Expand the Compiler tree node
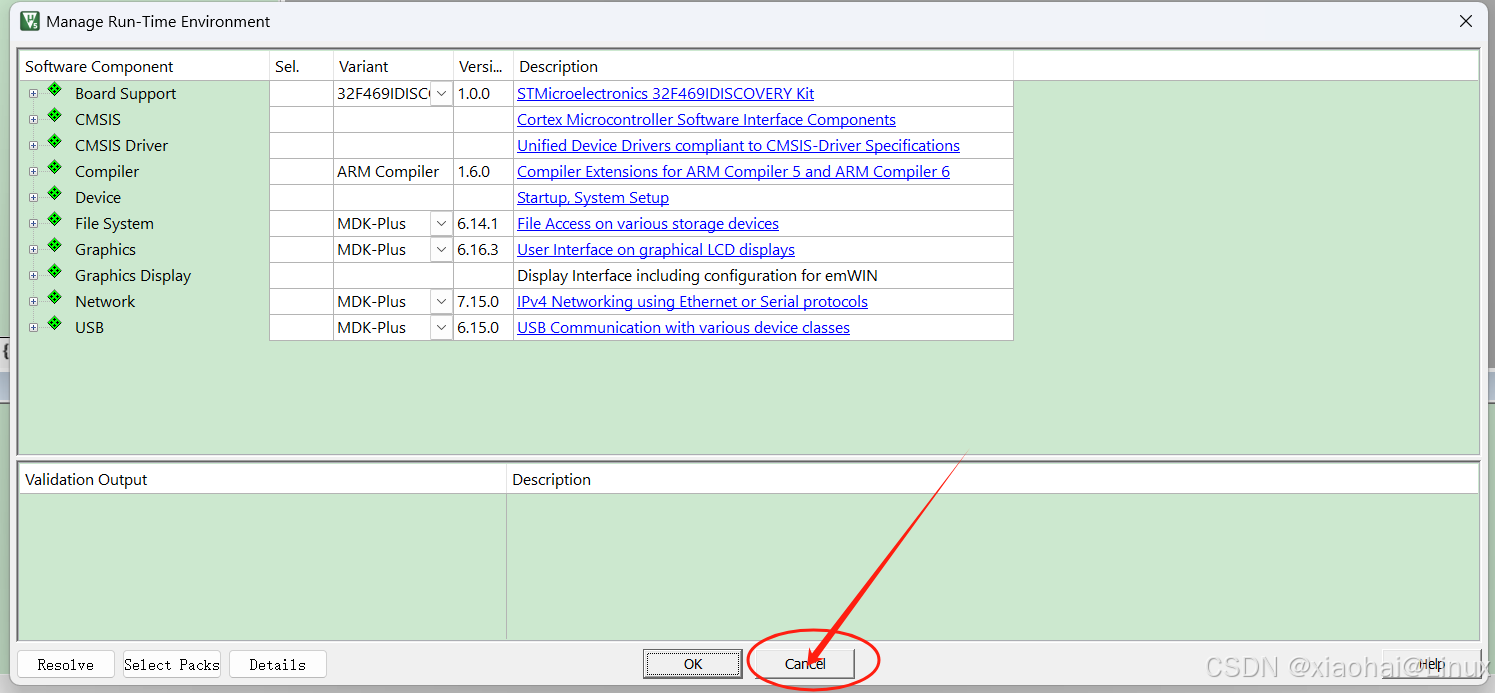This screenshot has height=693, width=1495. pyautogui.click(x=33, y=172)
